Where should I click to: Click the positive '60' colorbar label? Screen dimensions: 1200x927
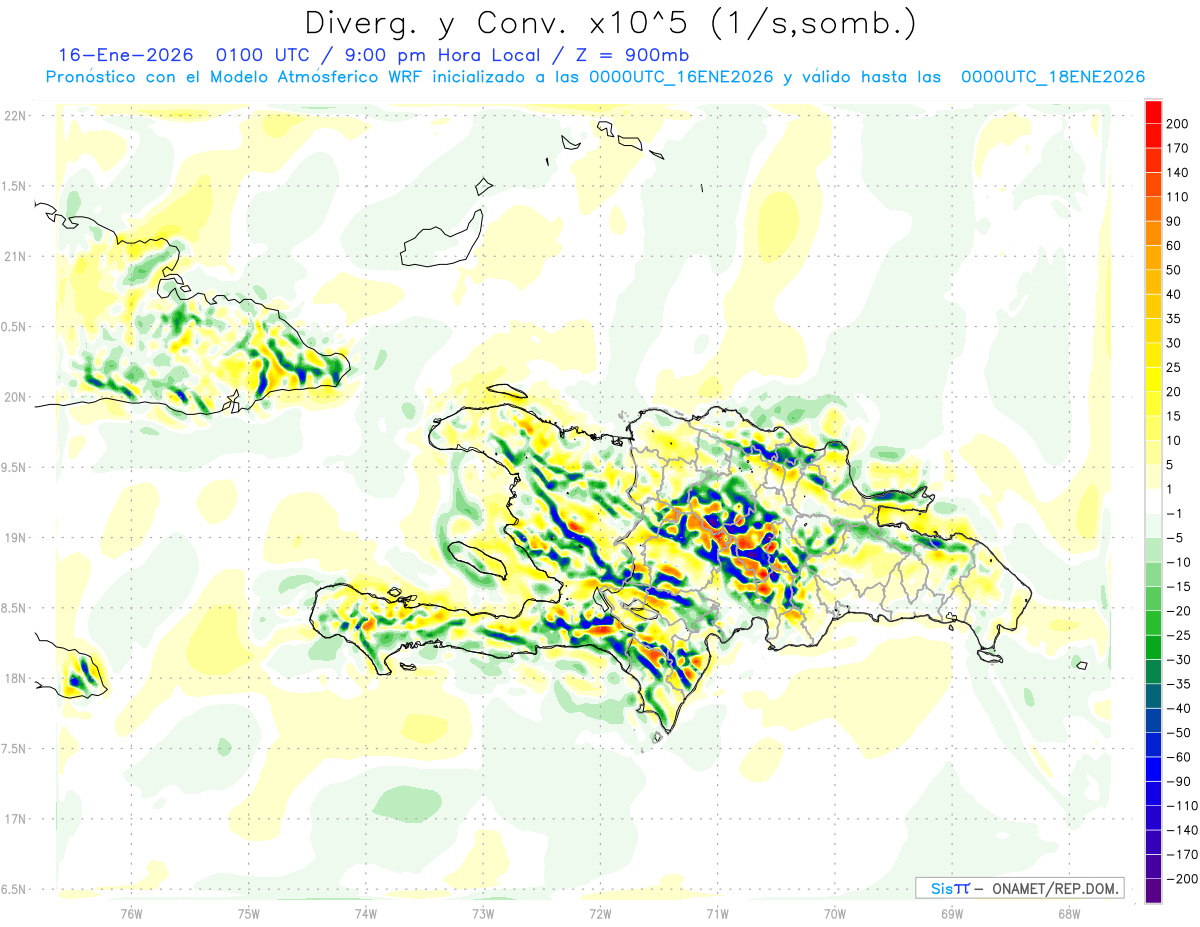(1174, 245)
